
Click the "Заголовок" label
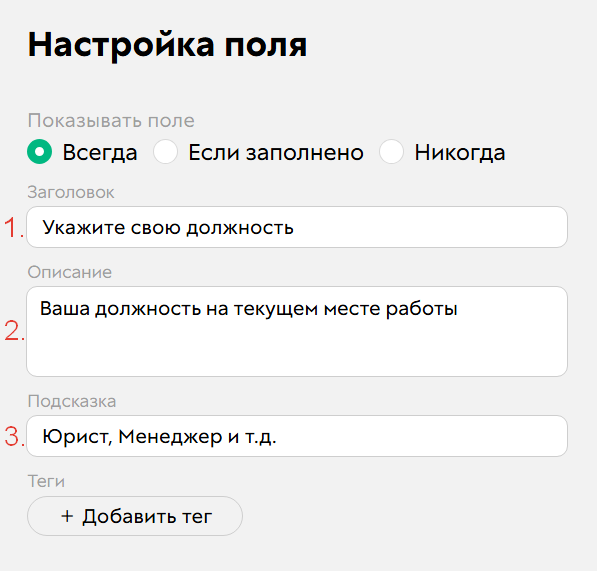click(x=71, y=192)
